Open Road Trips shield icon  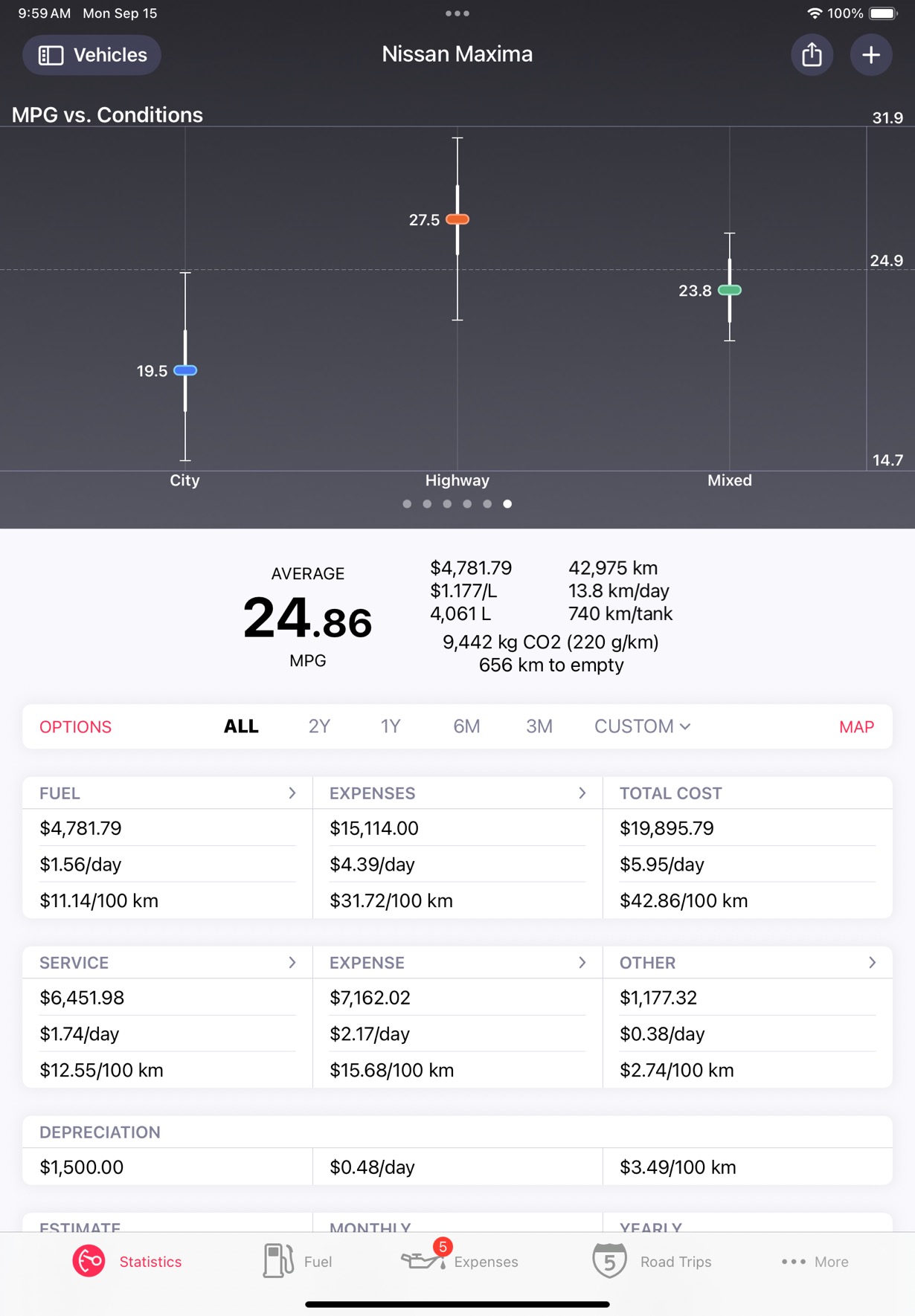[x=609, y=1261]
